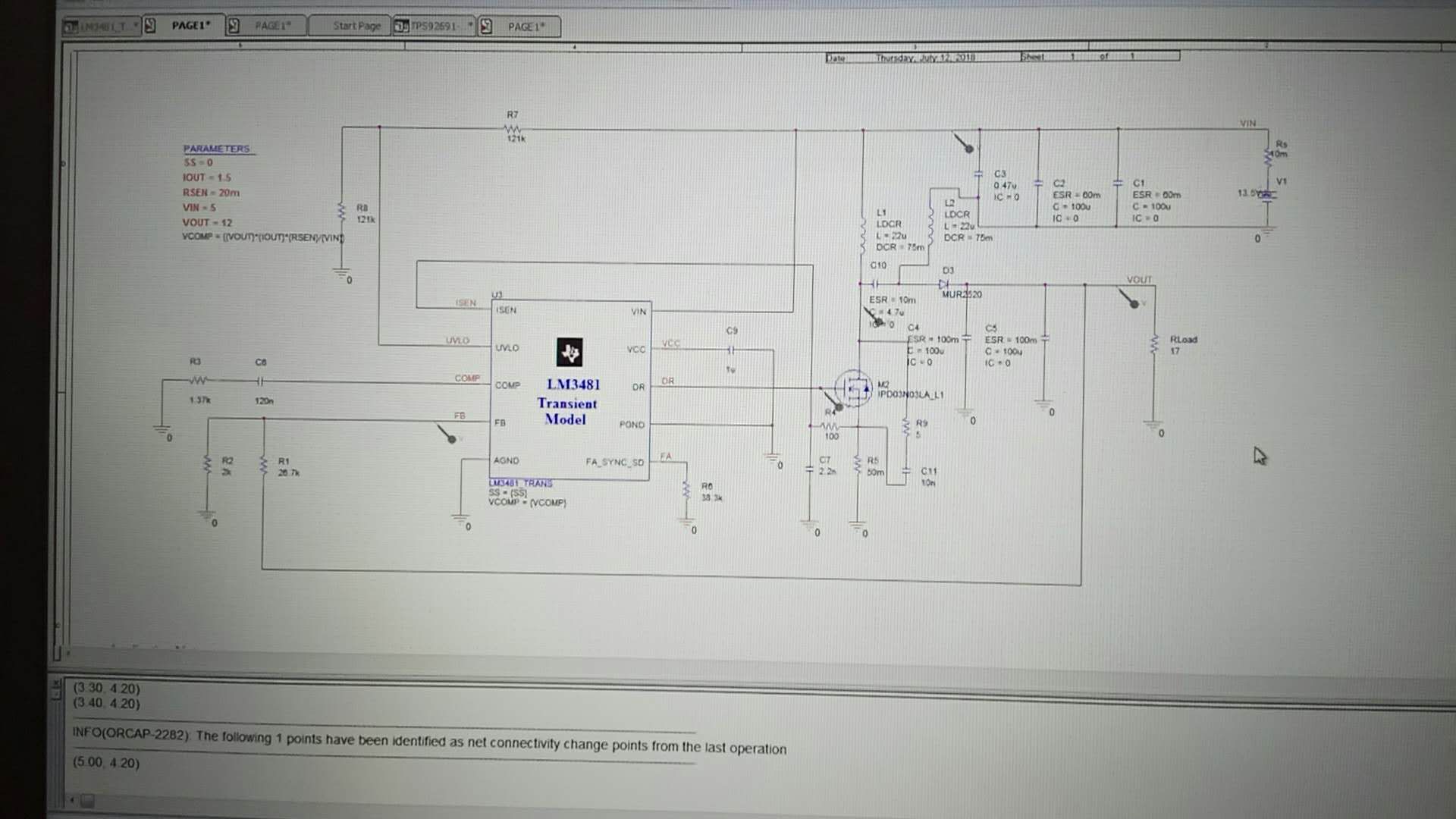Select the L1 LDCR inductor symbol

(x=863, y=236)
